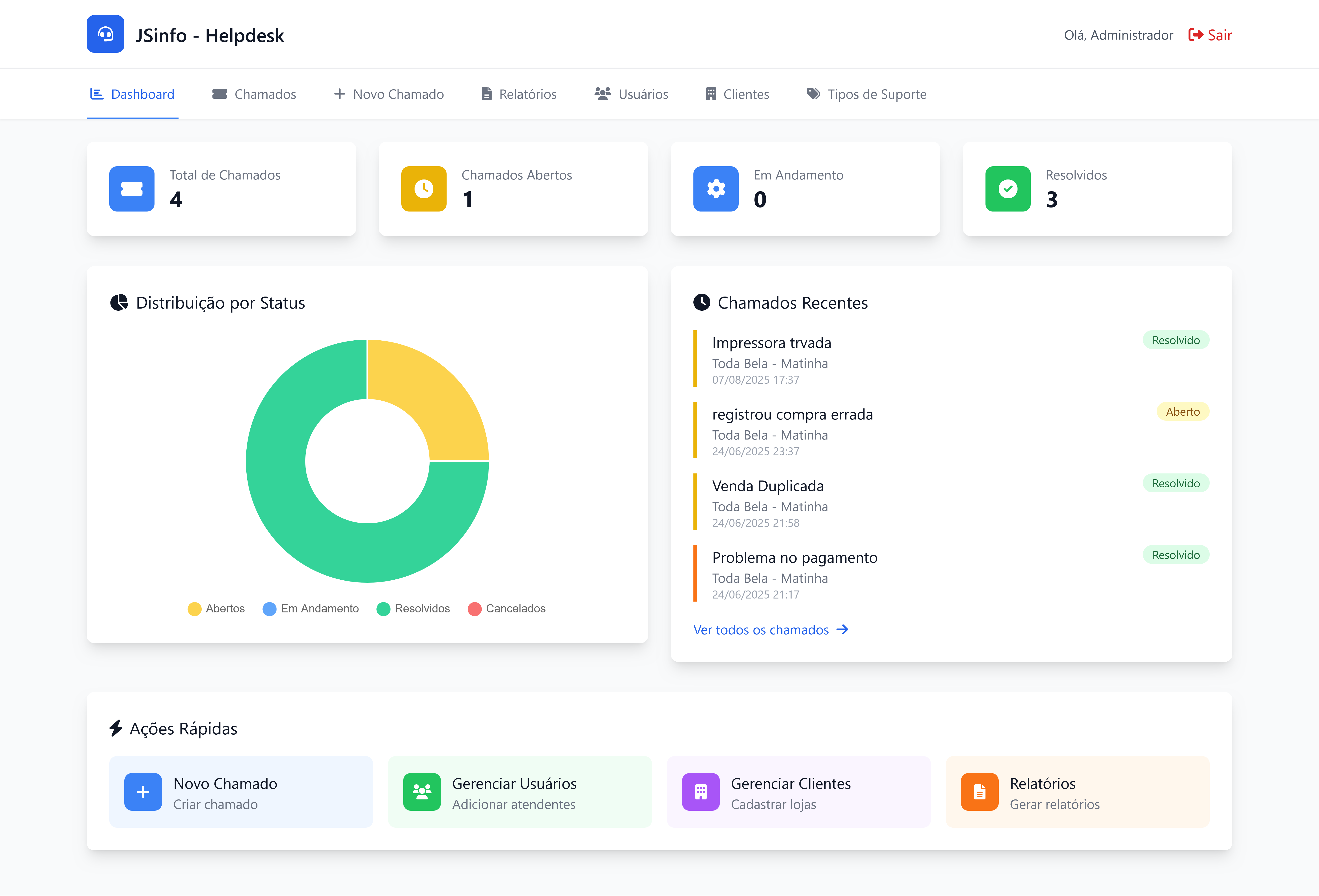Click the Relatórios quick action card
The height and width of the screenshot is (896, 1319).
click(x=1078, y=792)
